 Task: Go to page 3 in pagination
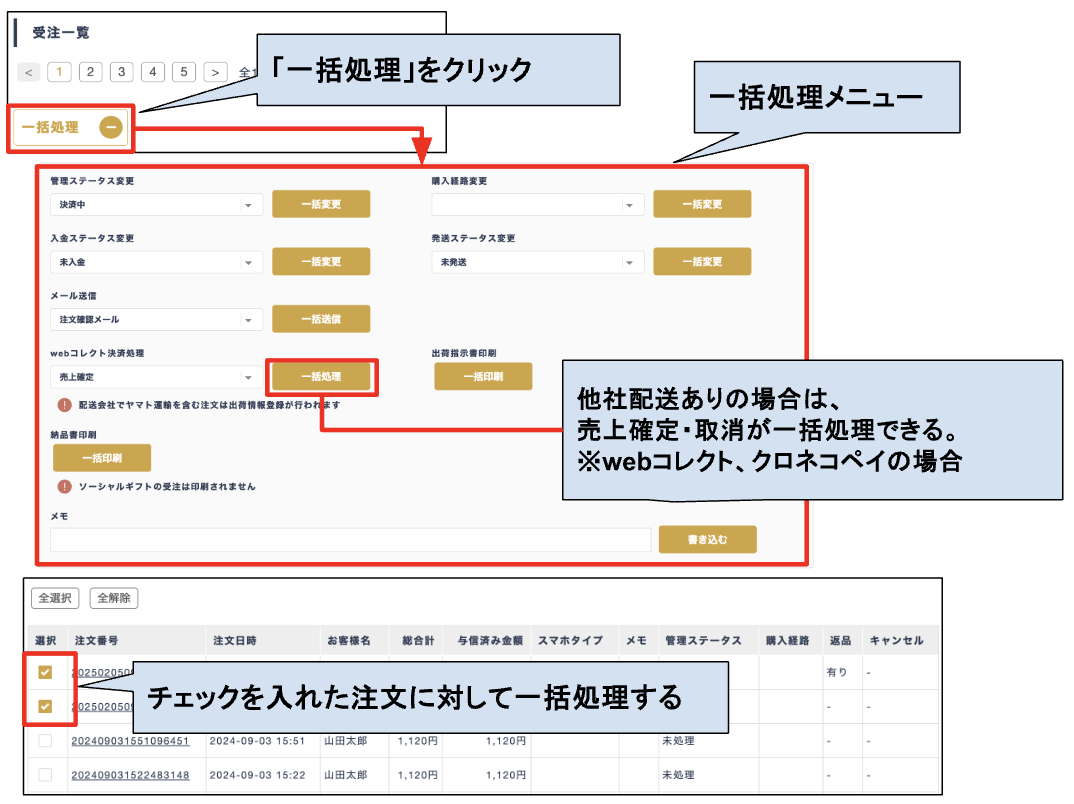[122, 72]
